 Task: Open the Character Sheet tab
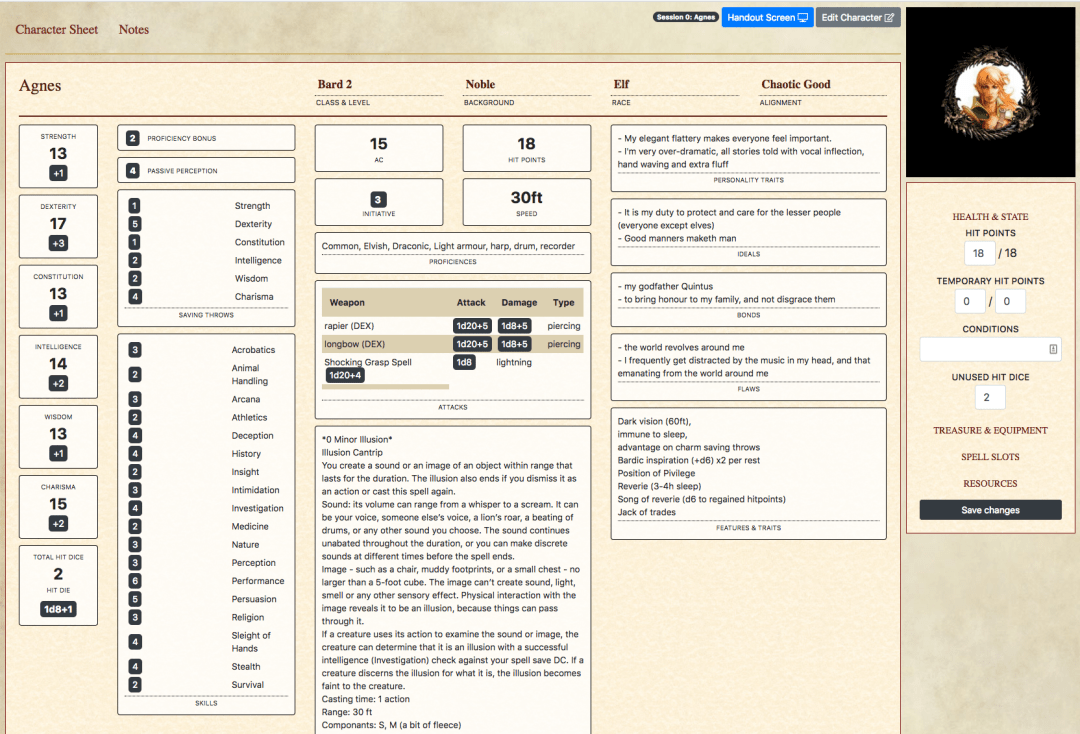(56, 30)
